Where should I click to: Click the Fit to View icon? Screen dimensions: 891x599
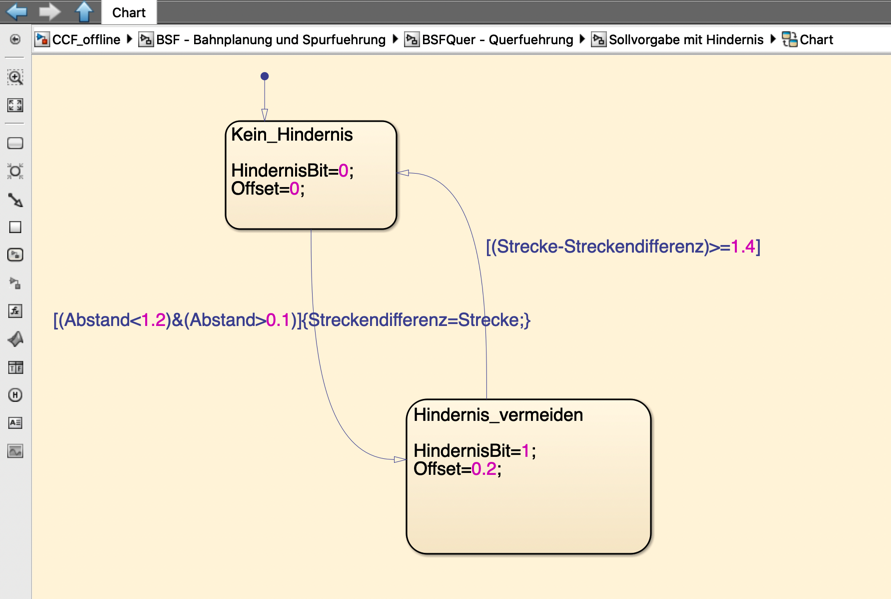tap(15, 105)
